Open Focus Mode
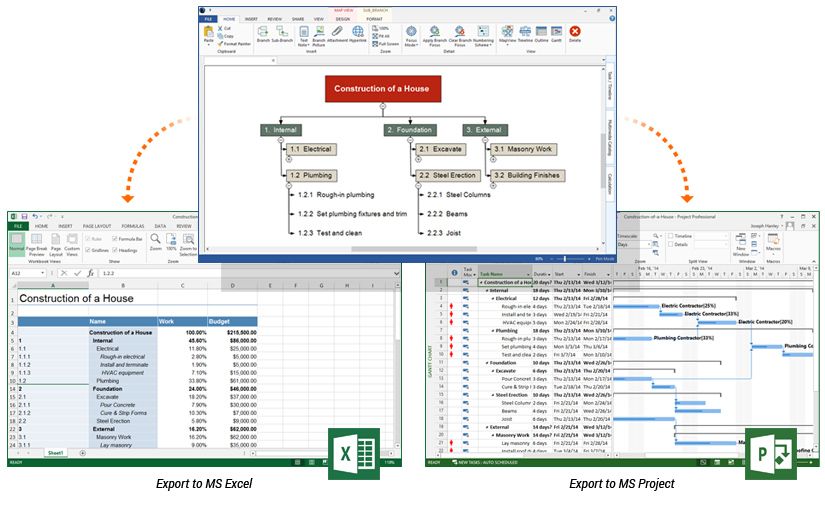The height and width of the screenshot is (512, 825). (x=411, y=36)
